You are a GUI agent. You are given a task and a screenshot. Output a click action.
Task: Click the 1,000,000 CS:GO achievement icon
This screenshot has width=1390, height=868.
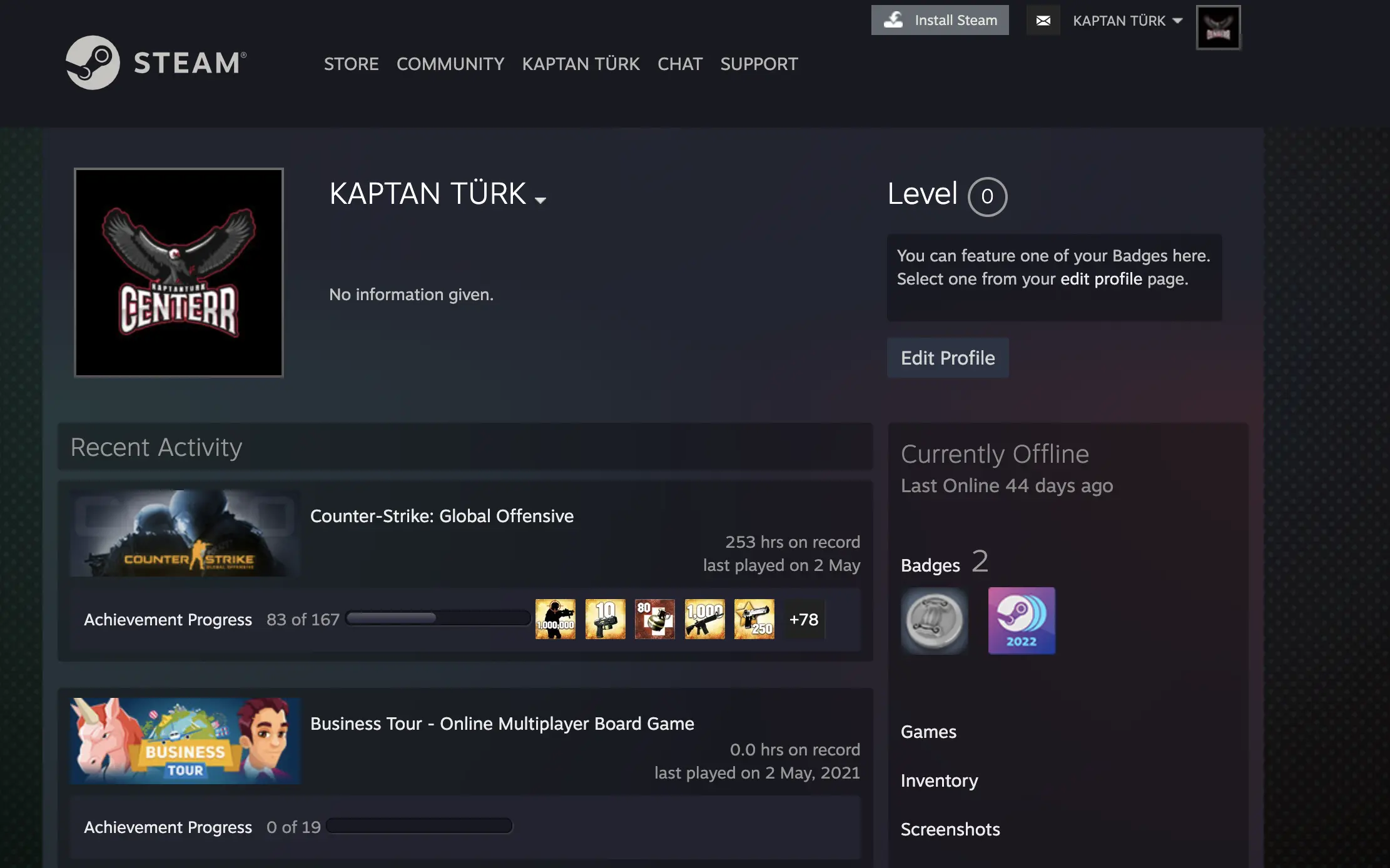pyautogui.click(x=555, y=619)
